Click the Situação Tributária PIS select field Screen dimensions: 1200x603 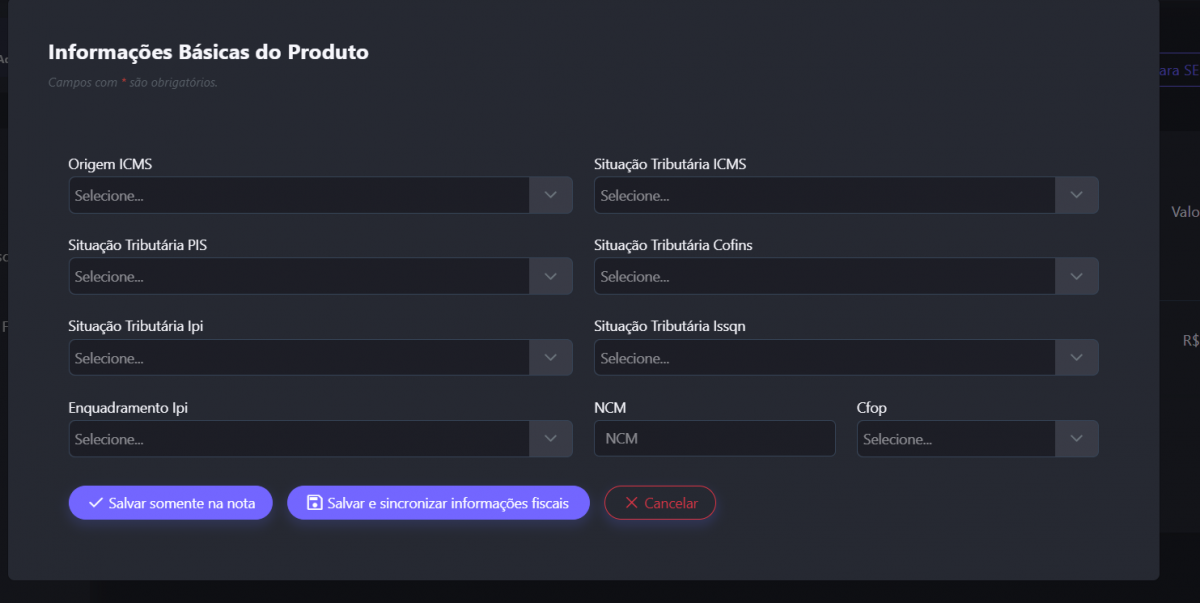[298, 276]
